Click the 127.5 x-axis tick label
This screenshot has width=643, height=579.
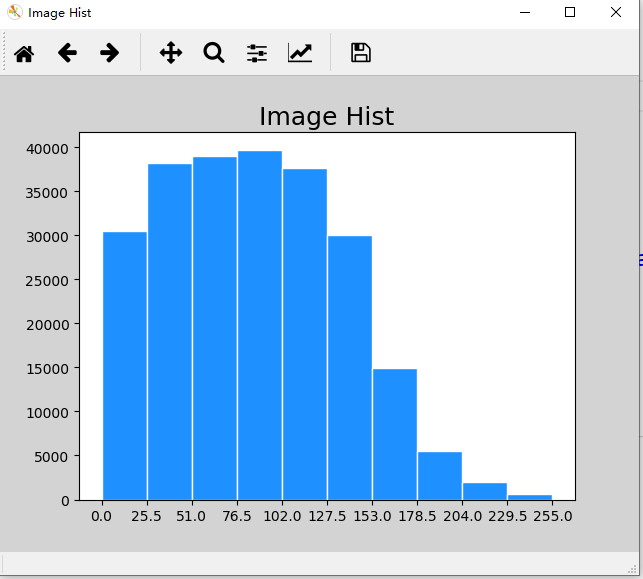(x=327, y=516)
